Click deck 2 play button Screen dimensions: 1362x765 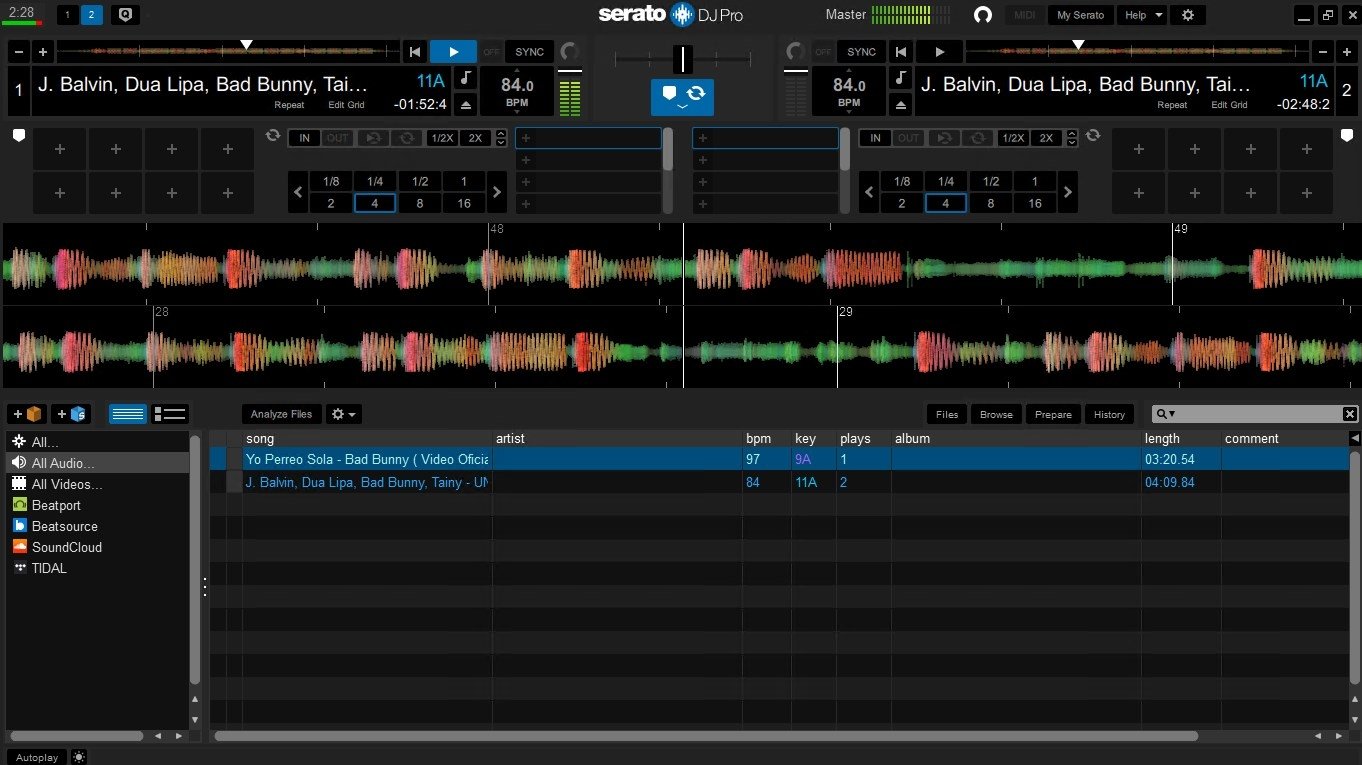tap(939, 52)
